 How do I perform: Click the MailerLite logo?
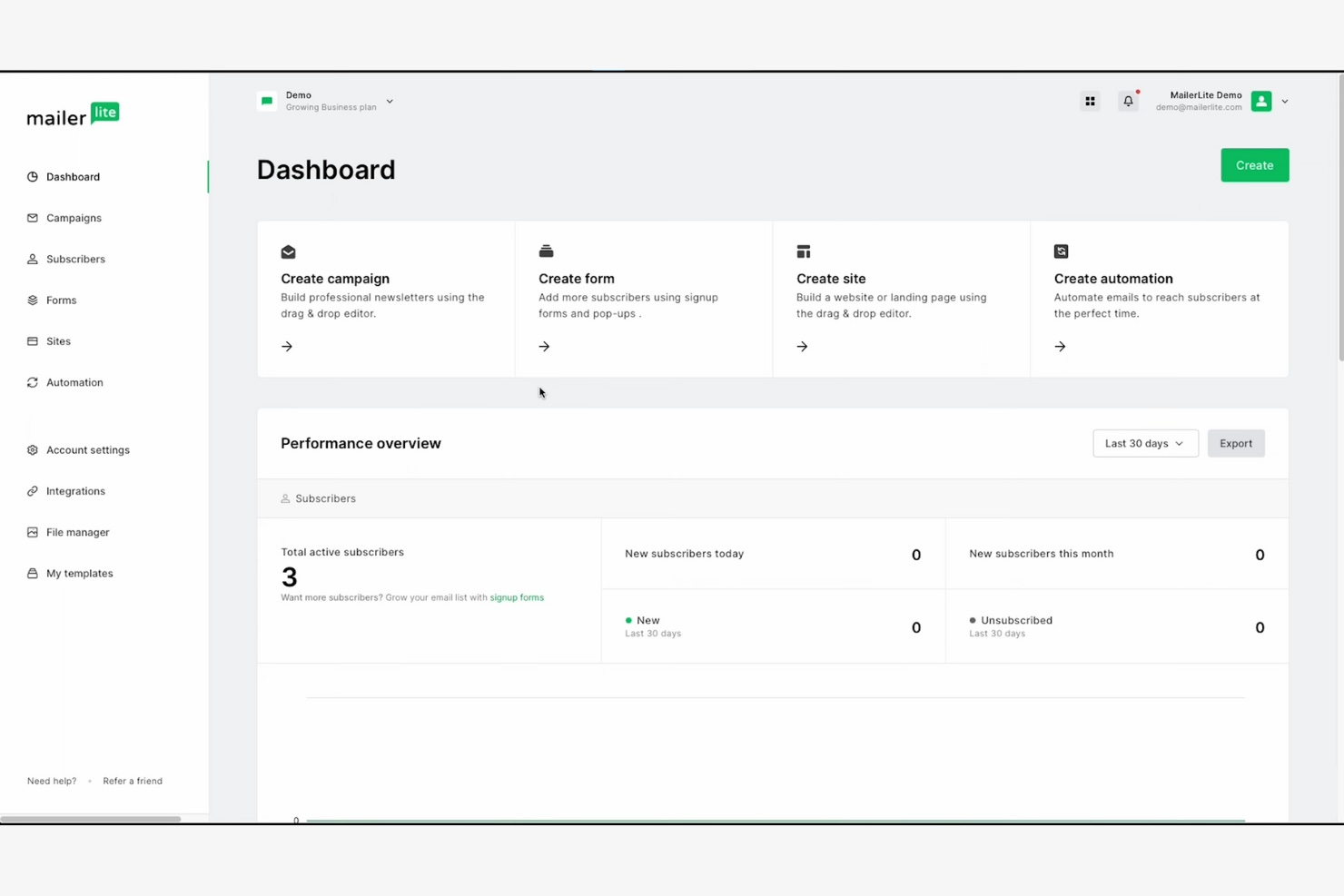coord(73,113)
